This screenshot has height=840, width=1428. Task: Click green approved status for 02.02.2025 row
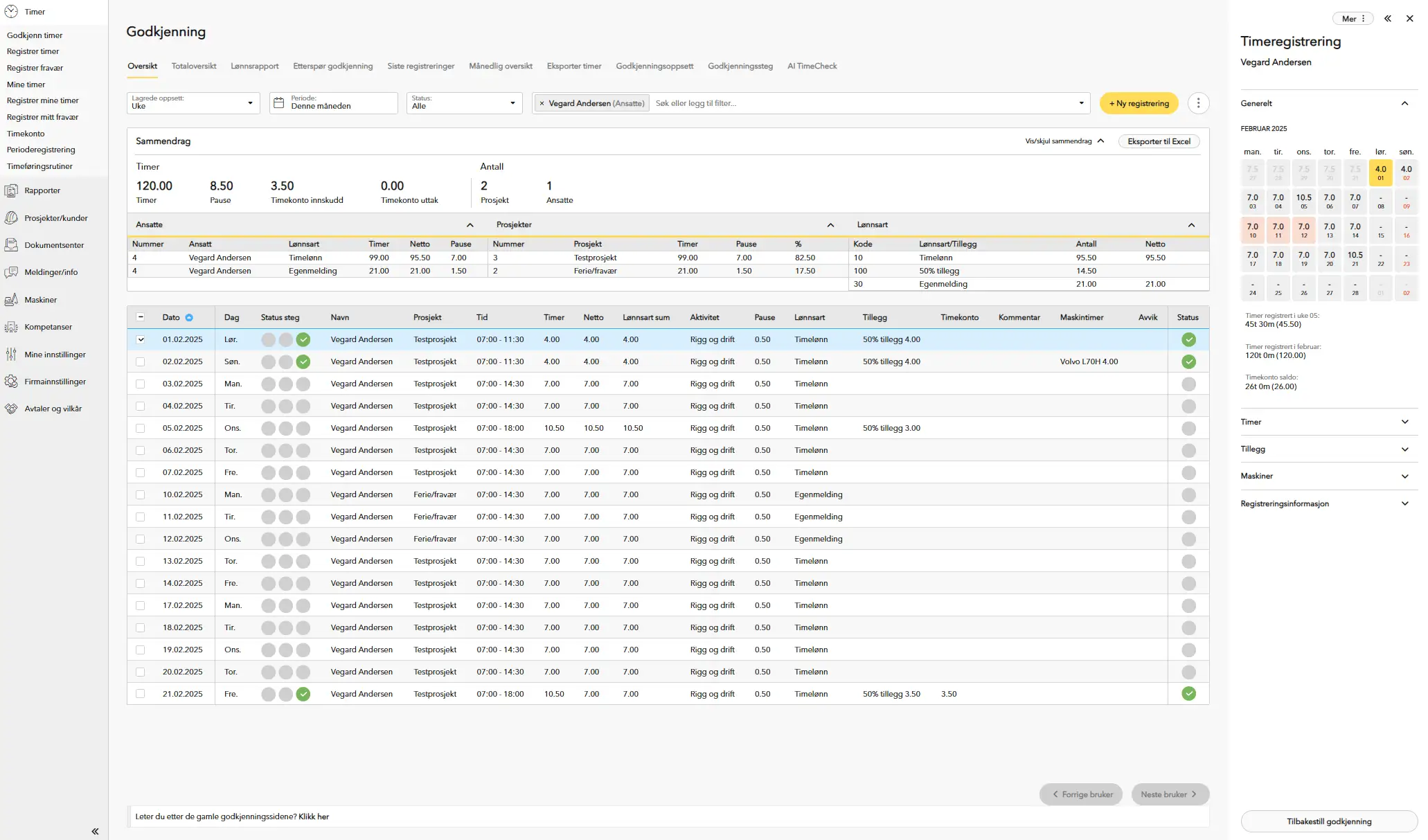tap(1188, 361)
